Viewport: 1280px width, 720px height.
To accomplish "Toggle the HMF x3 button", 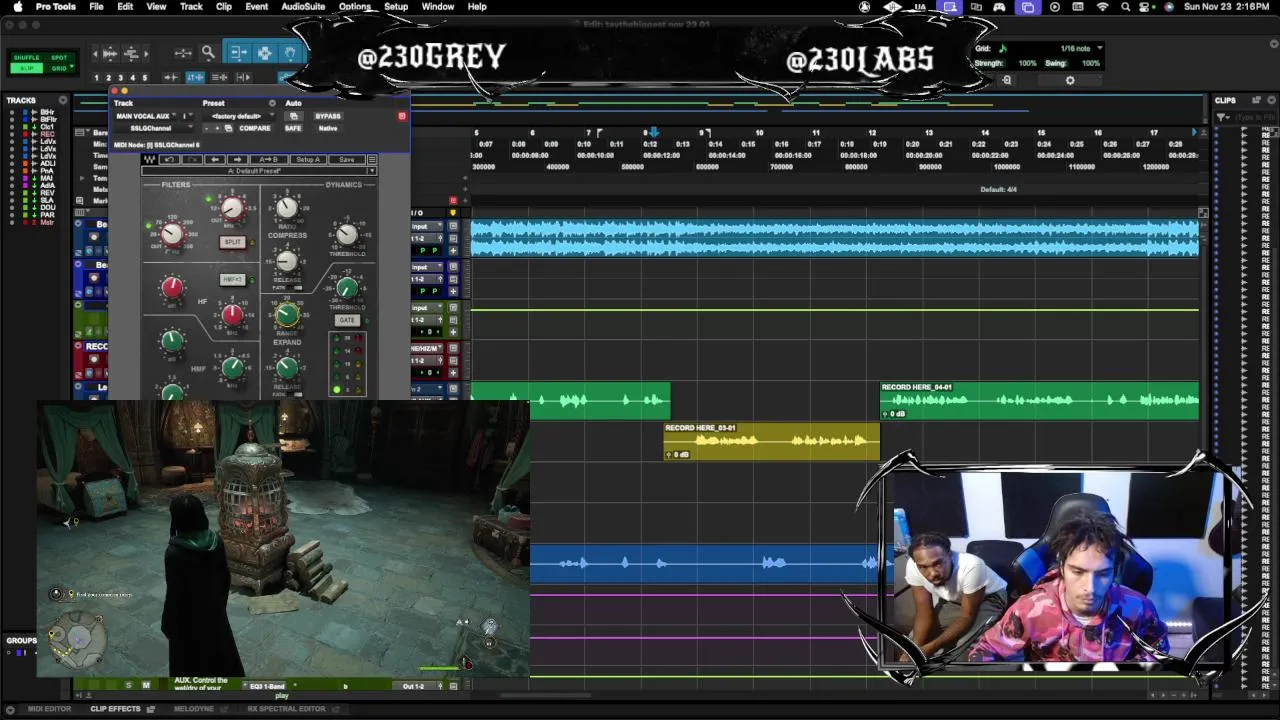I will 232,280.
